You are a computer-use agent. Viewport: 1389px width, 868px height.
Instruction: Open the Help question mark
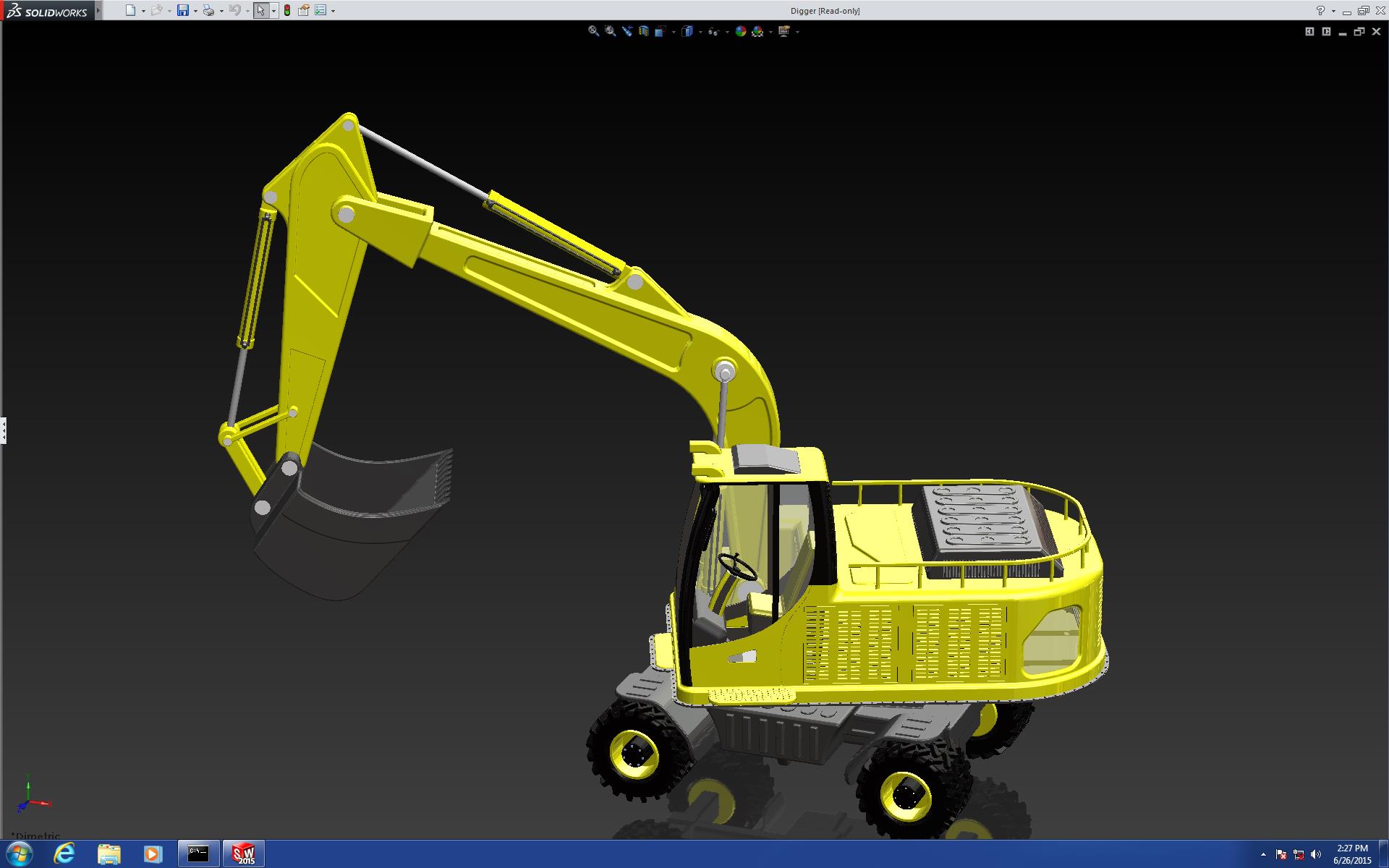point(1320,10)
